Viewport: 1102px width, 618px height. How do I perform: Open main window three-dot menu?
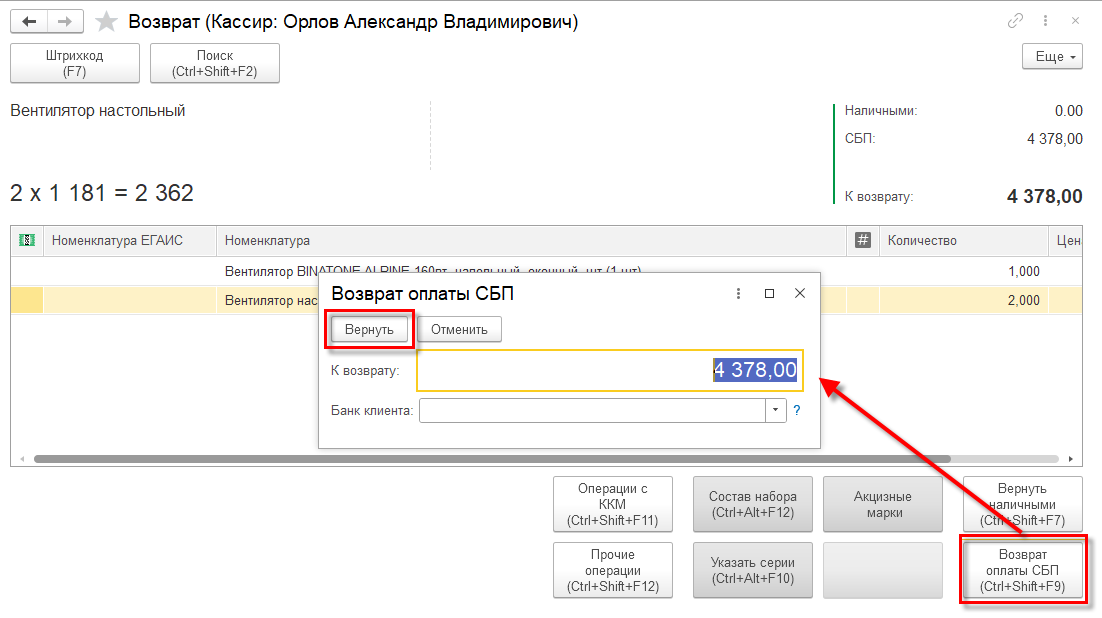coord(1045,21)
